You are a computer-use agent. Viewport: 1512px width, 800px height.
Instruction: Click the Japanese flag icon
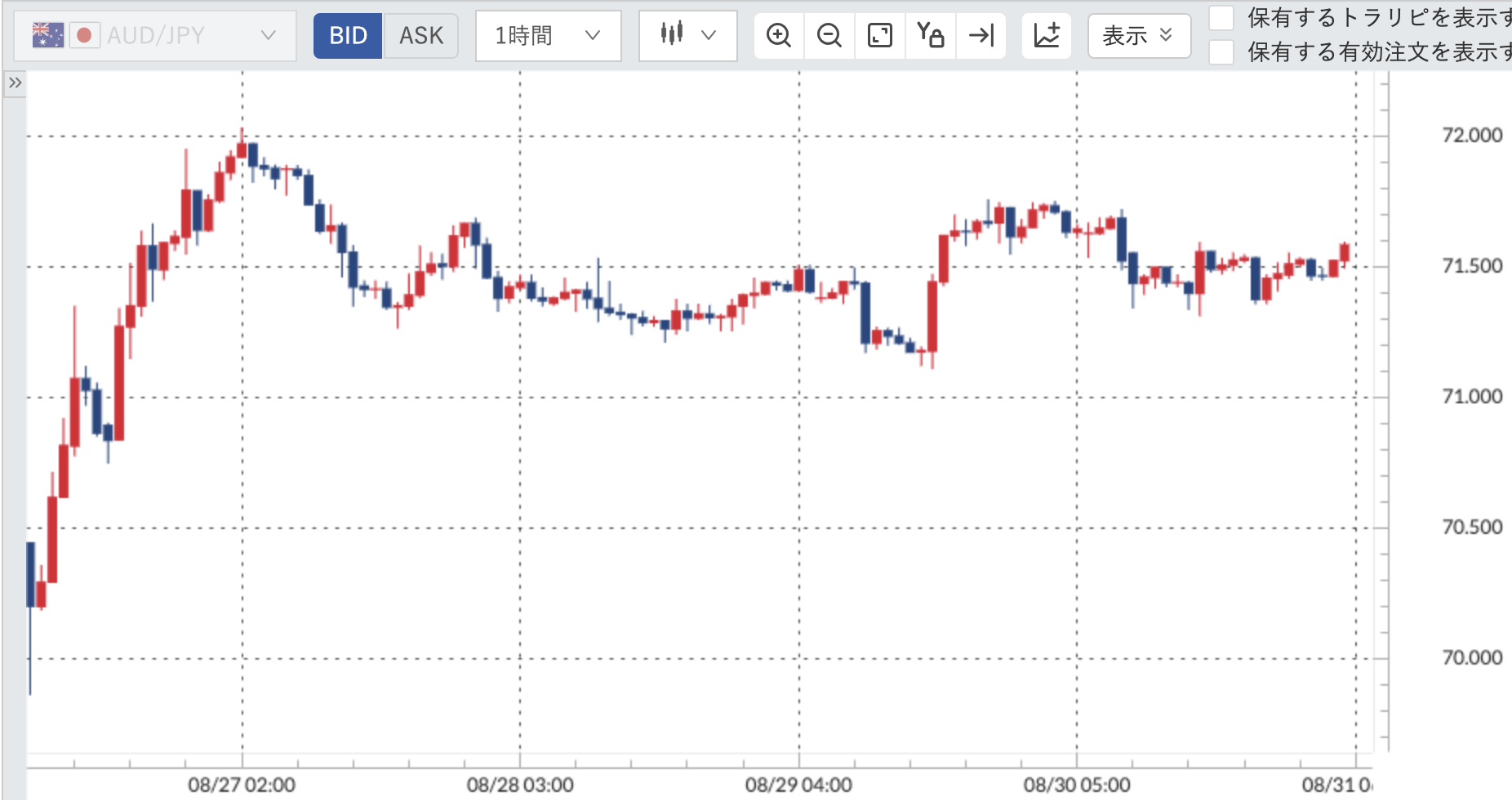(x=84, y=35)
